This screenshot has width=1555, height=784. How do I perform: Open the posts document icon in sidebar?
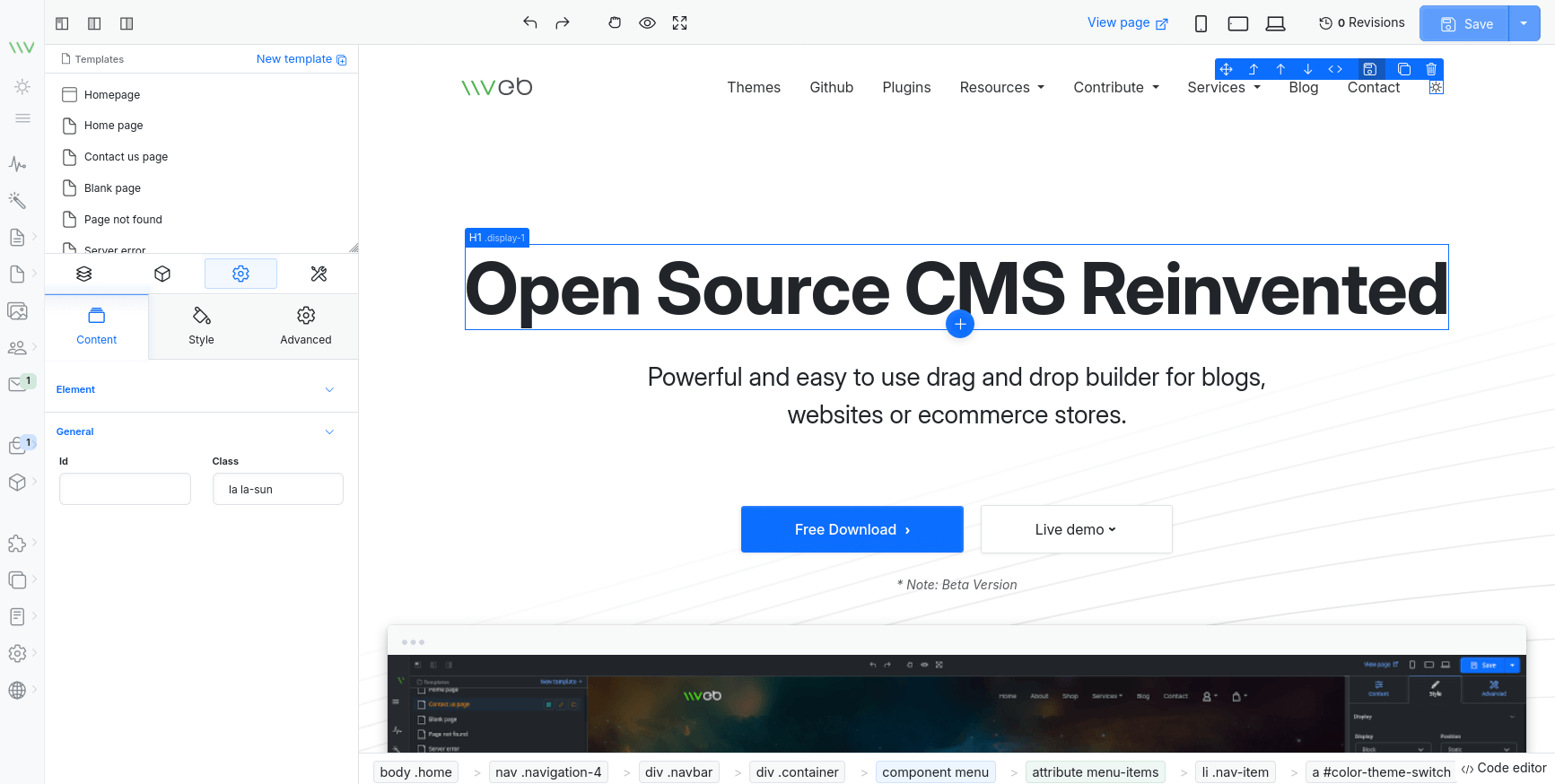(x=17, y=237)
